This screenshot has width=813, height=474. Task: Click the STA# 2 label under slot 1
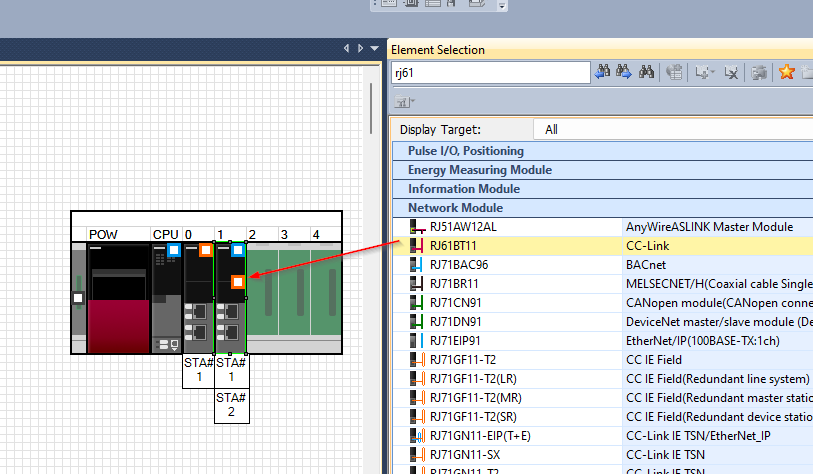(231, 405)
